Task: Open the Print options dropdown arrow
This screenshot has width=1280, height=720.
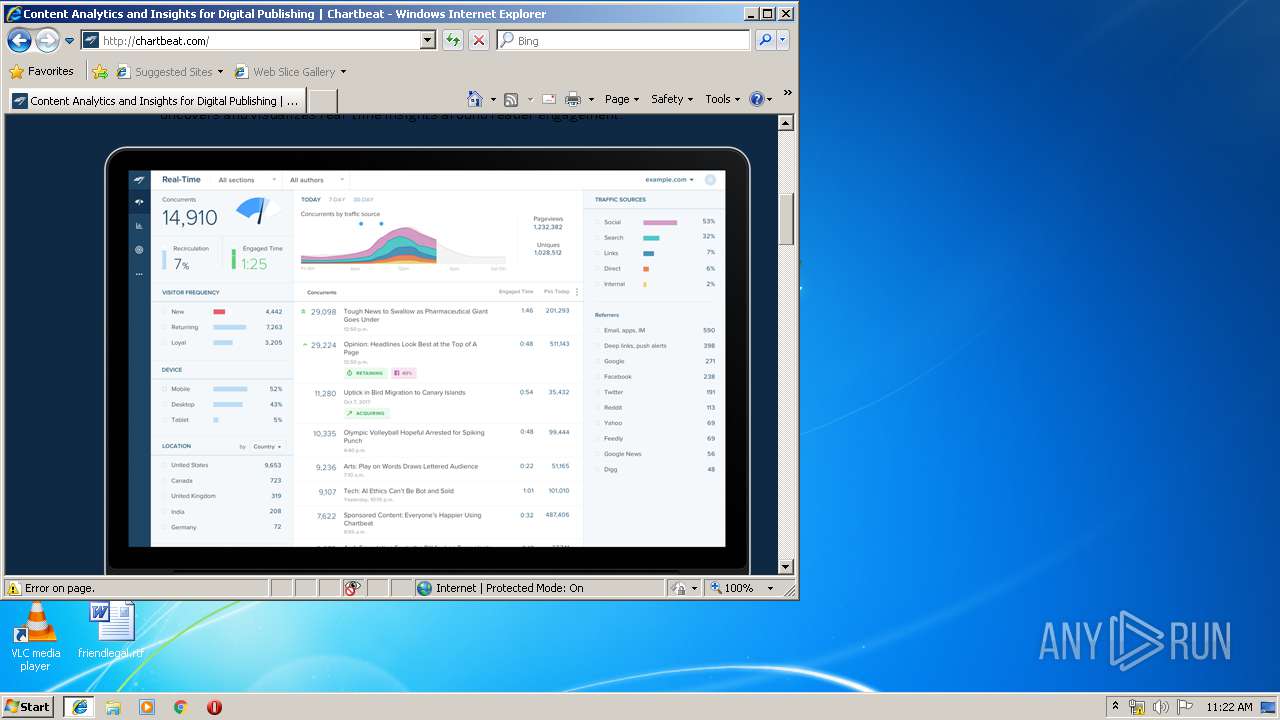Action: tap(591, 99)
